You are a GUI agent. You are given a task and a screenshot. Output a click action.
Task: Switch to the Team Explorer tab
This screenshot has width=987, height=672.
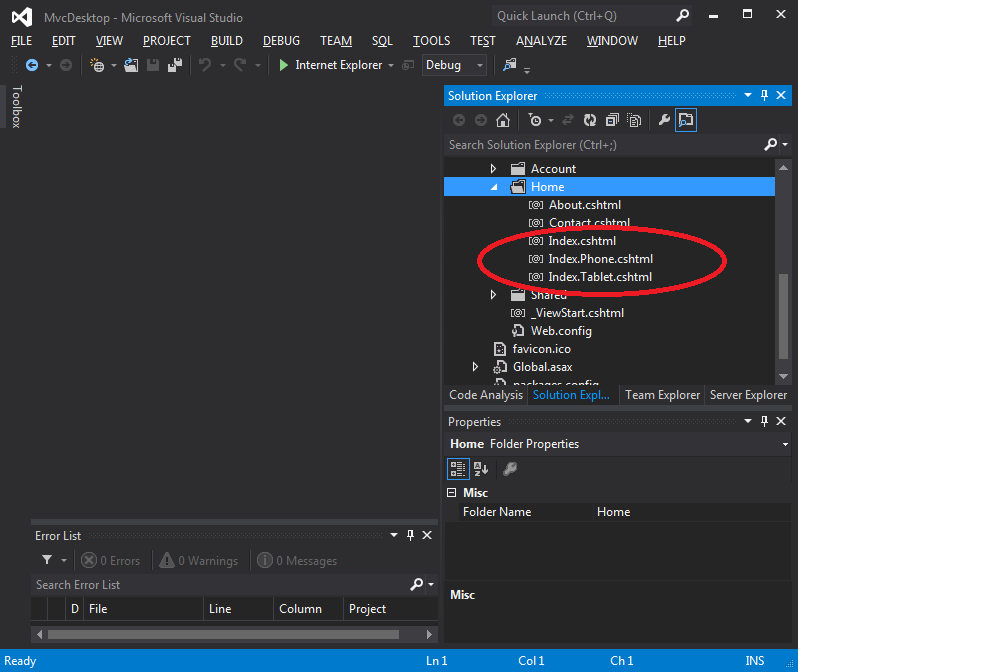pyautogui.click(x=662, y=395)
